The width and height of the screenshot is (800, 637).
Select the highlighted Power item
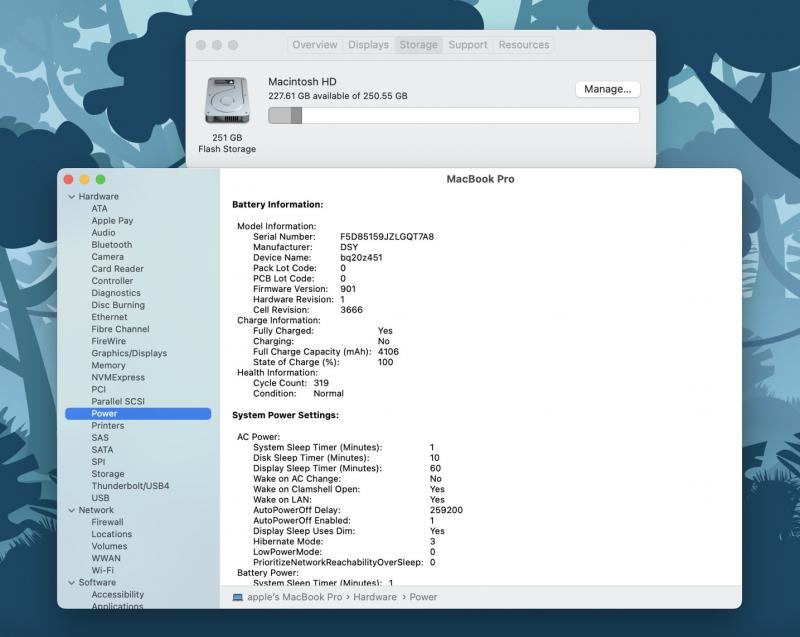138,414
